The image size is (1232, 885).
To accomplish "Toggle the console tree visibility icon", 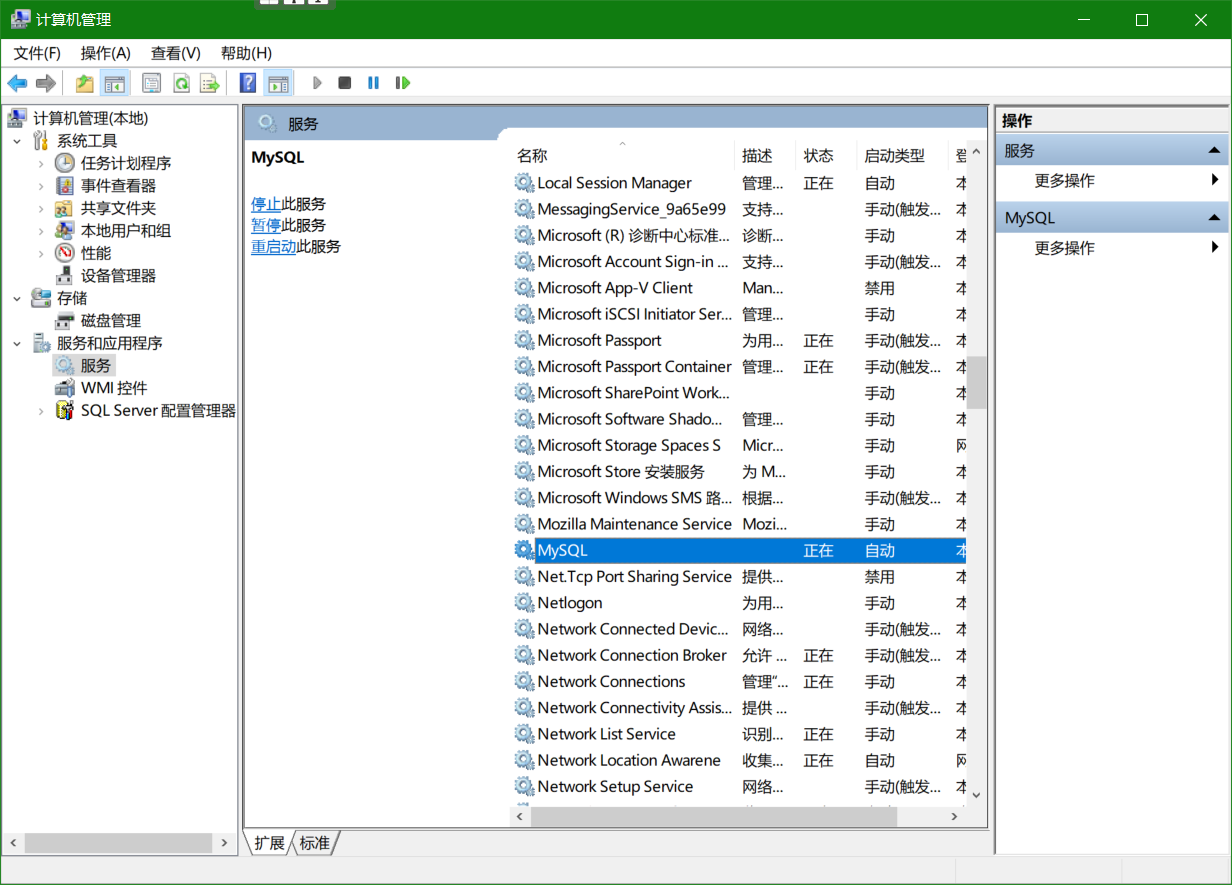I will pyautogui.click(x=115, y=83).
